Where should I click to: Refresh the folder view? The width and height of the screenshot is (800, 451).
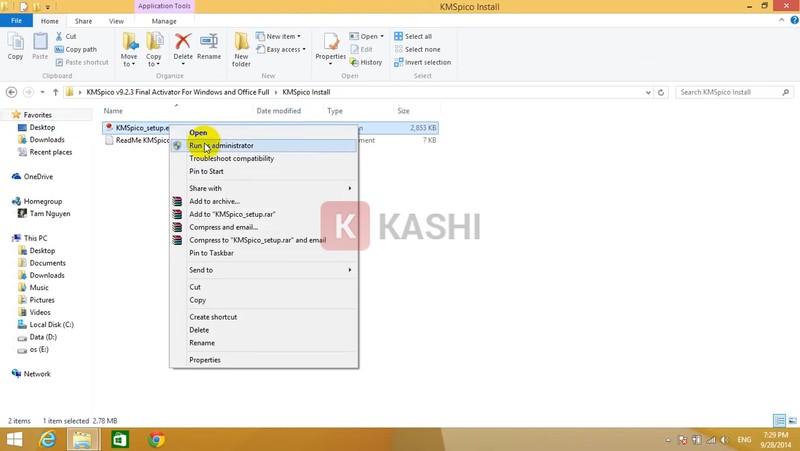[661, 92]
